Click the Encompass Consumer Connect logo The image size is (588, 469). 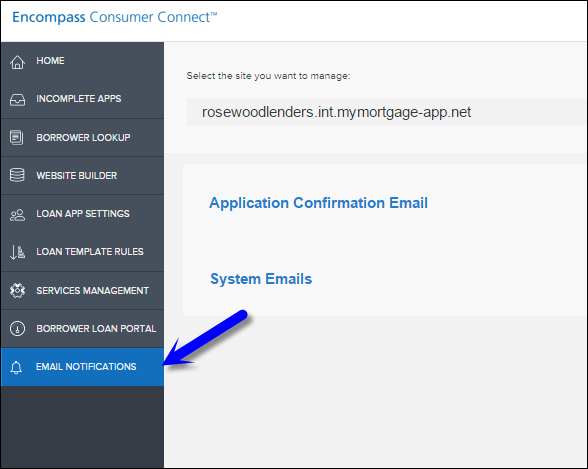tap(115, 17)
